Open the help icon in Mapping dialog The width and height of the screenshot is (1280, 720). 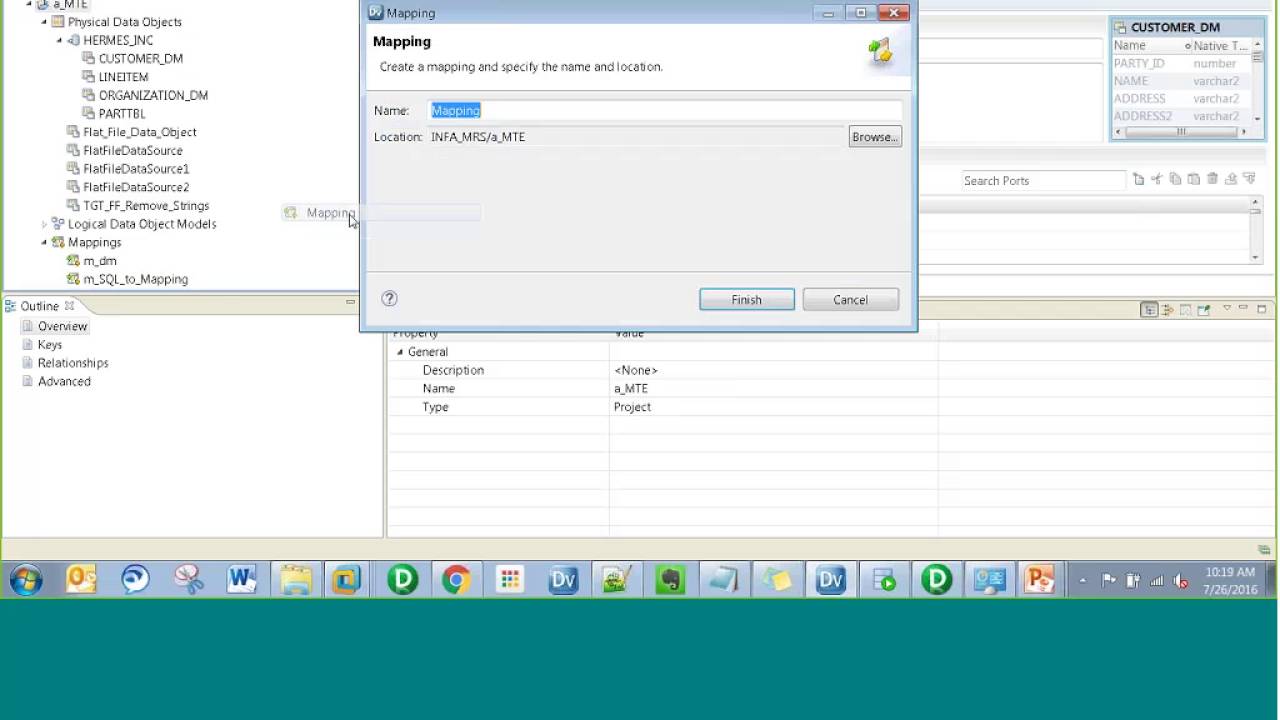click(x=390, y=298)
